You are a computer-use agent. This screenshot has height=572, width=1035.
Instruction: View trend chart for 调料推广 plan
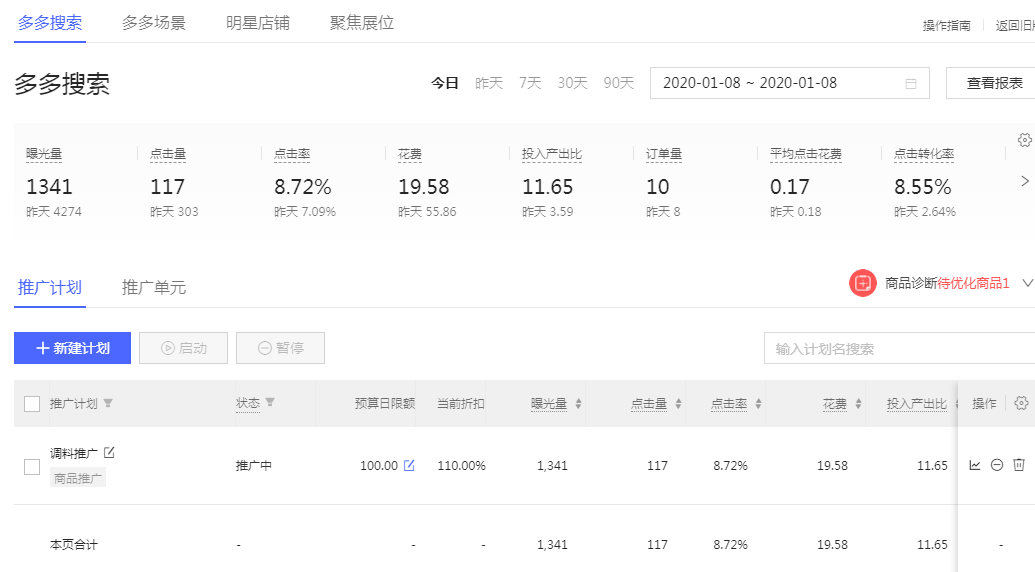975,465
